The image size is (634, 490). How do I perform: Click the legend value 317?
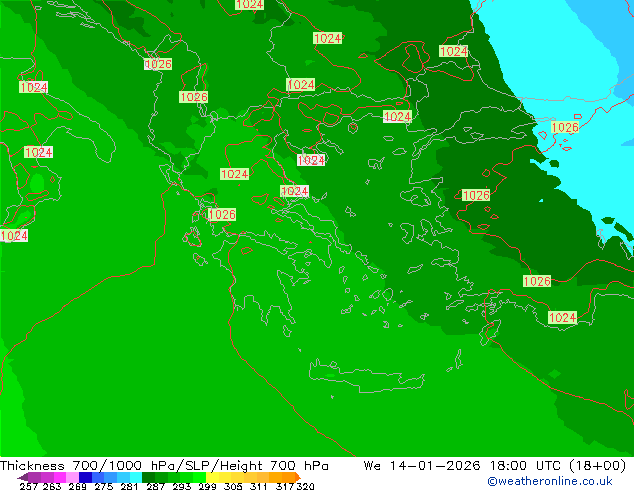point(285,486)
